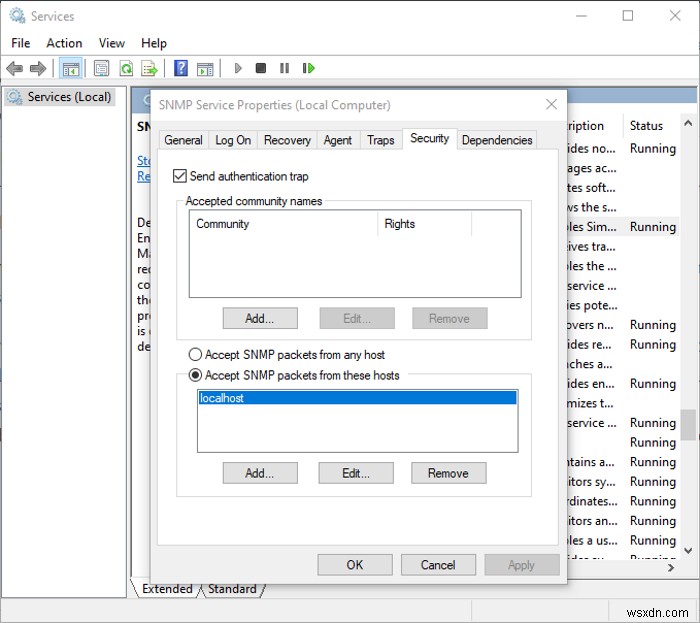Click the Status column header in Services
The height and width of the screenshot is (623, 700).
coord(650,126)
